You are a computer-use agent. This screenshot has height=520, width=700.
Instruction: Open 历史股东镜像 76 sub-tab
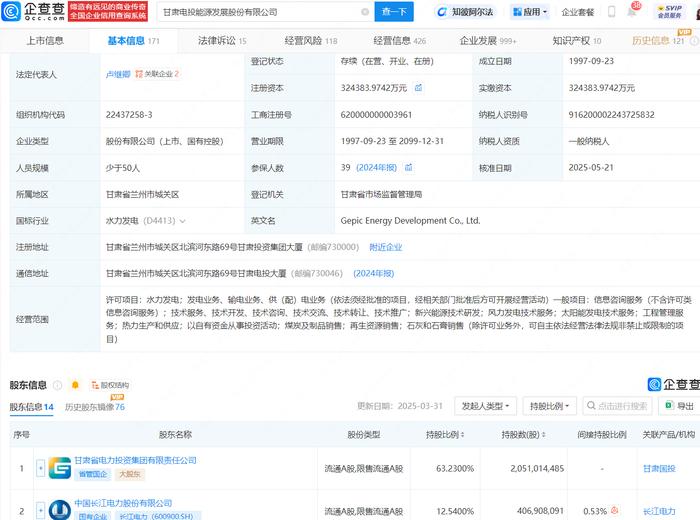(95, 407)
